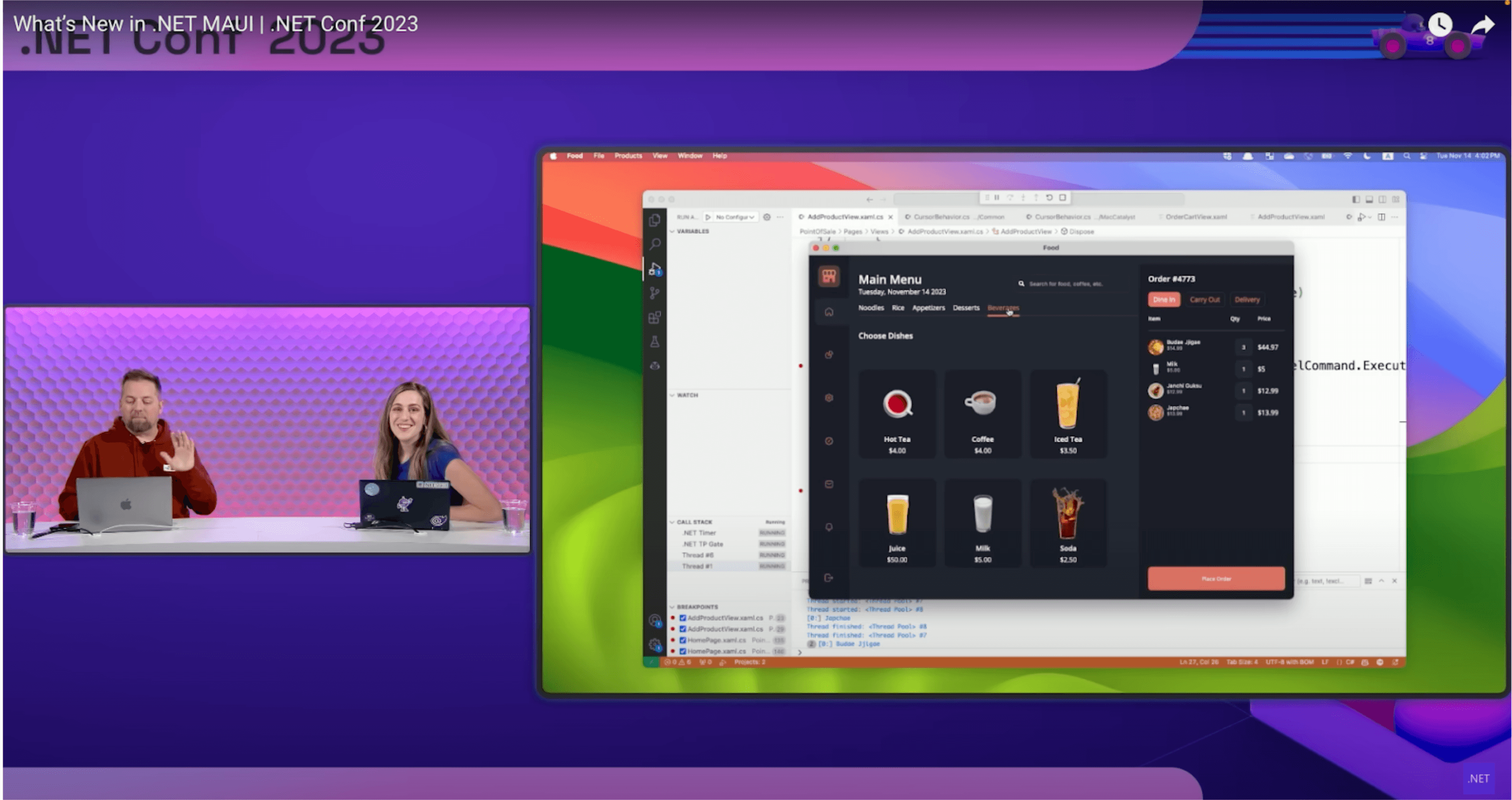Screen dimensions: 1512x800
Task: Add Hot Tea to the order
Action: [x=897, y=414]
